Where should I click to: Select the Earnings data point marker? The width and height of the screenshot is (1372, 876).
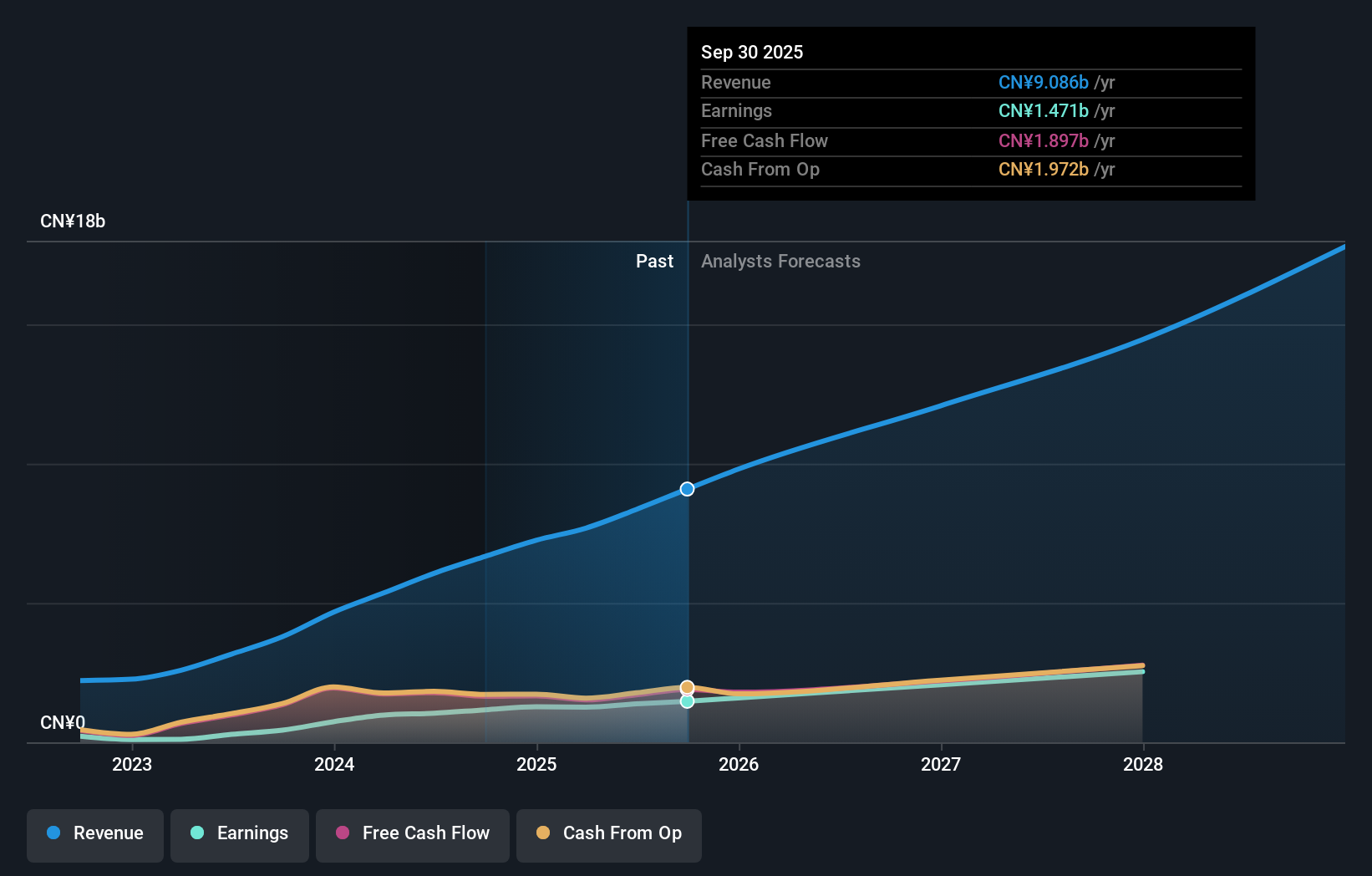[687, 702]
